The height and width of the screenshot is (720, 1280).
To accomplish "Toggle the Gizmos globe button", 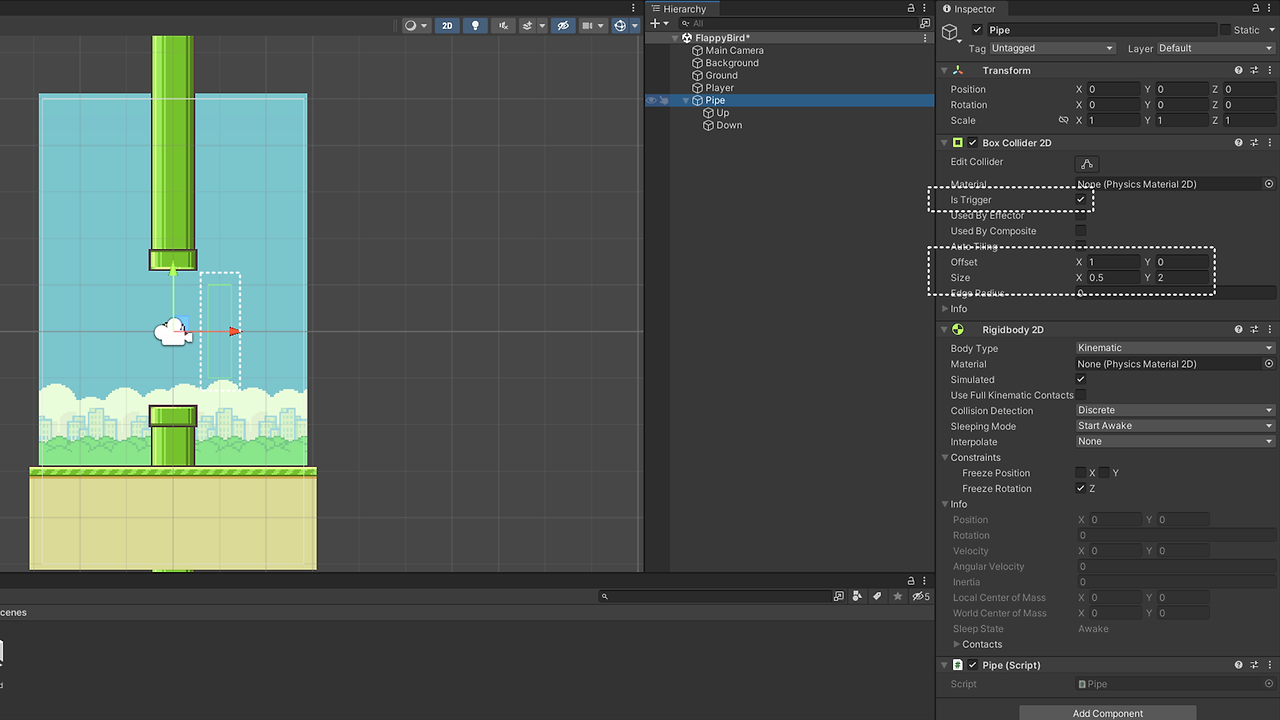I will tap(620, 25).
